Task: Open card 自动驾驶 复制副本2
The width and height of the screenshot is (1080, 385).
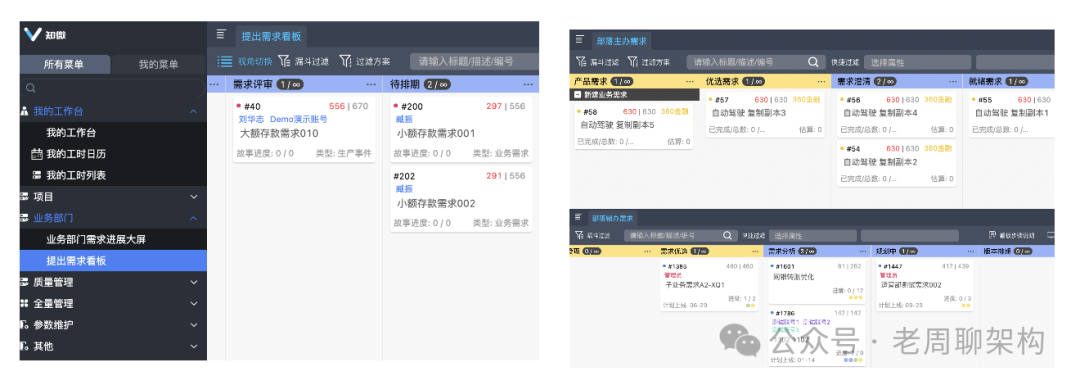Action: pyautogui.click(x=896, y=163)
